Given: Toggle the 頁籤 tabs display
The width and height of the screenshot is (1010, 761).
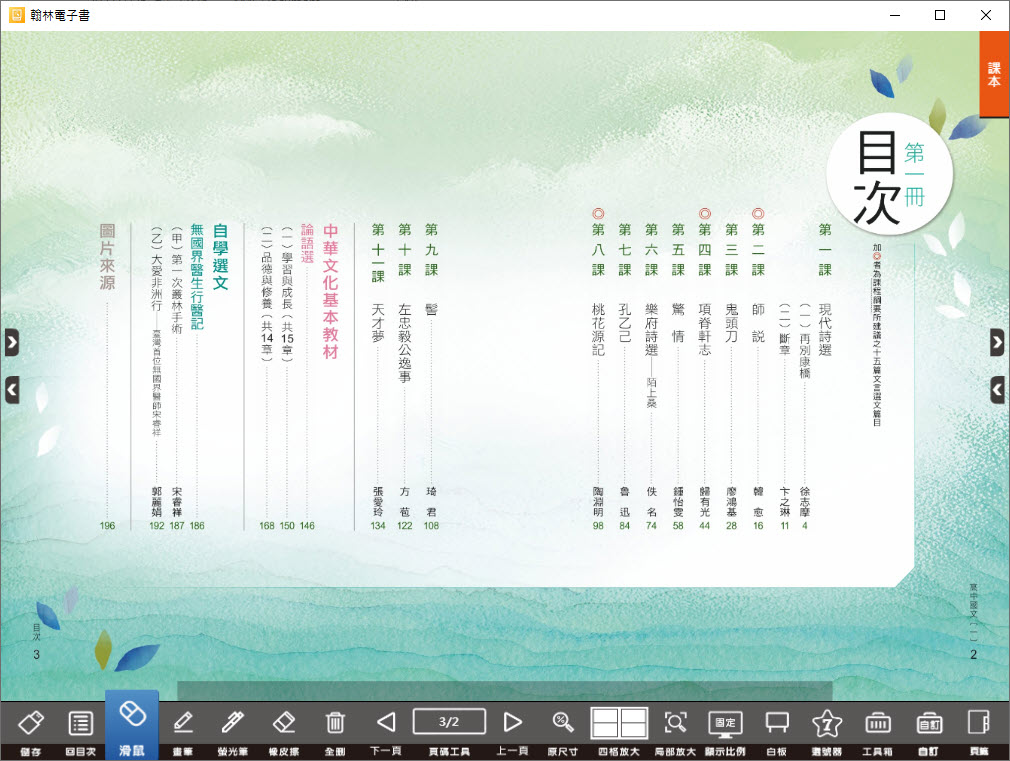Looking at the screenshot, I should pos(978,723).
